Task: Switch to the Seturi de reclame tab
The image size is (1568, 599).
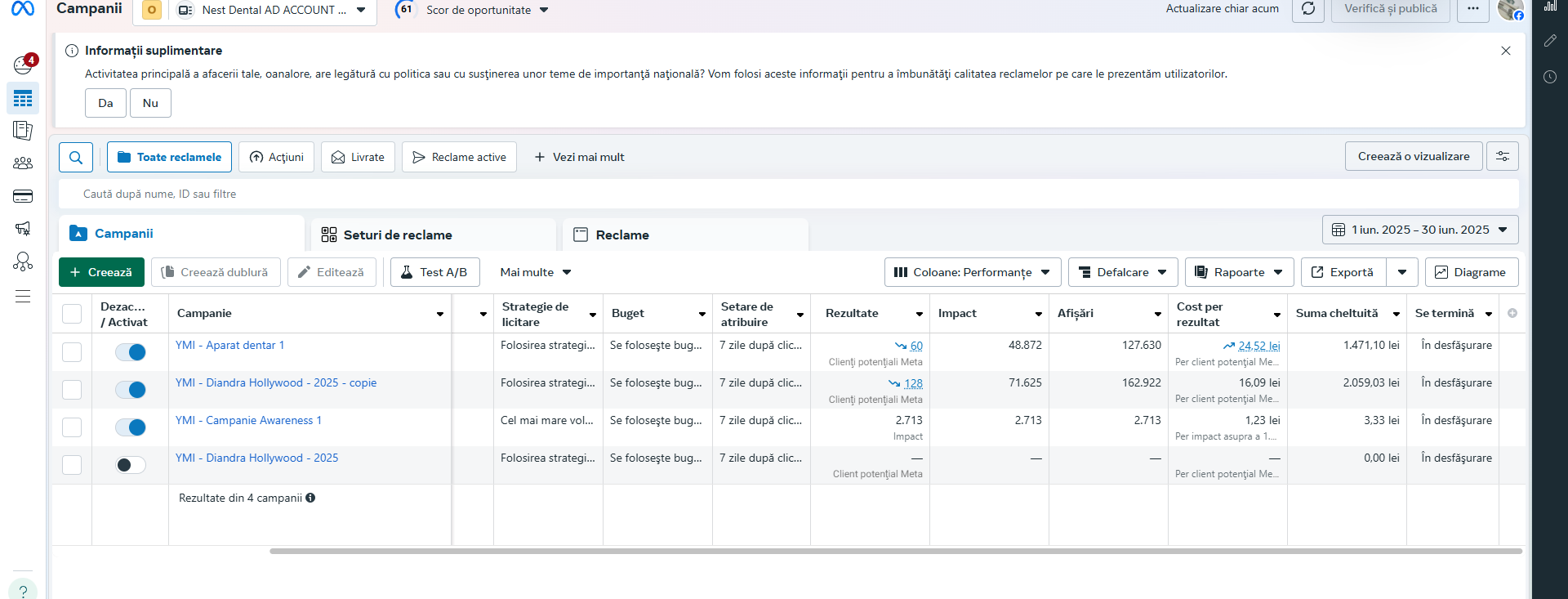Action: (397, 235)
